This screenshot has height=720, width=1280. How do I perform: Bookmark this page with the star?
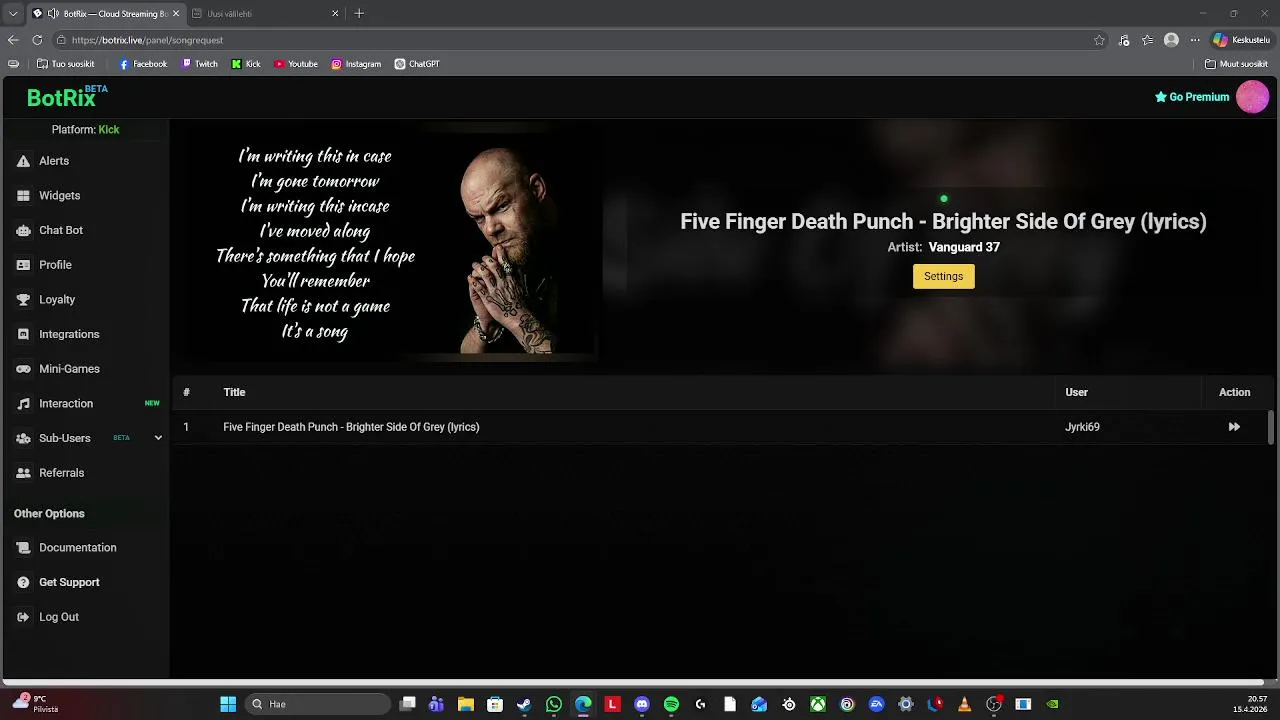coord(1099,40)
